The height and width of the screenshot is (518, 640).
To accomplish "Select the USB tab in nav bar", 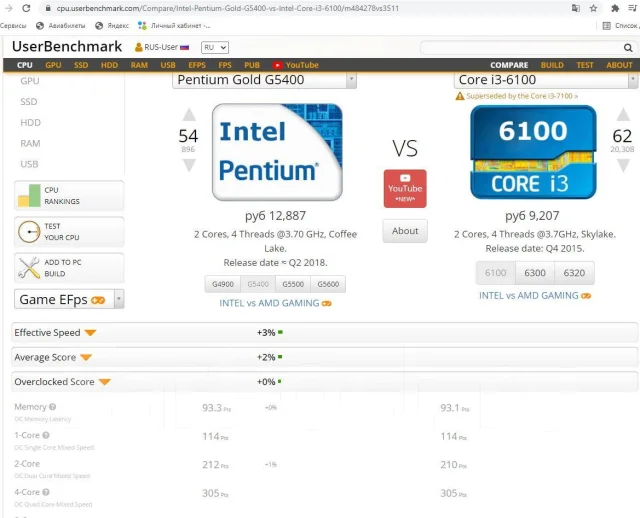I will pyautogui.click(x=168, y=65).
